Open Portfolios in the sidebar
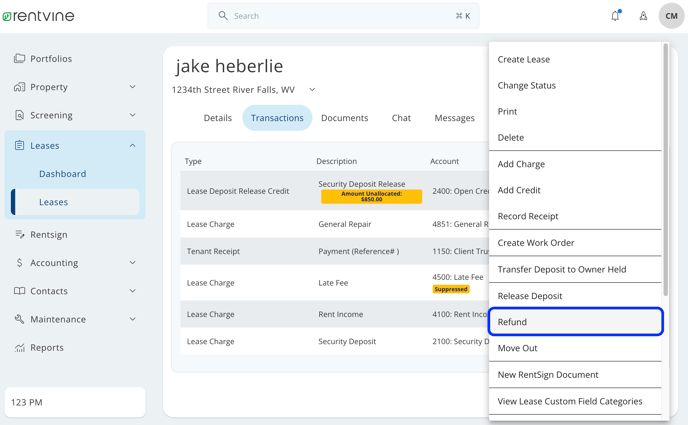This screenshot has width=688, height=425. pyautogui.click(x=50, y=58)
